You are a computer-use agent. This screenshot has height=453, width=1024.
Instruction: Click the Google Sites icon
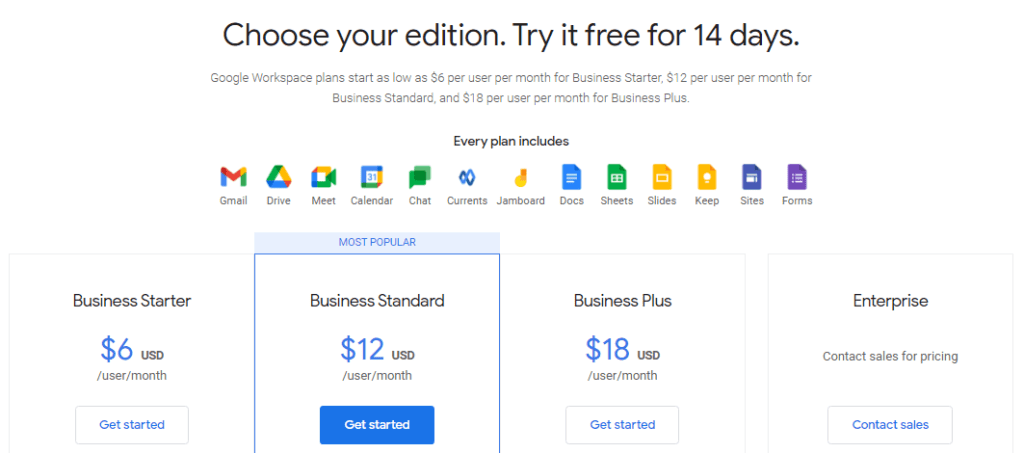pos(752,178)
